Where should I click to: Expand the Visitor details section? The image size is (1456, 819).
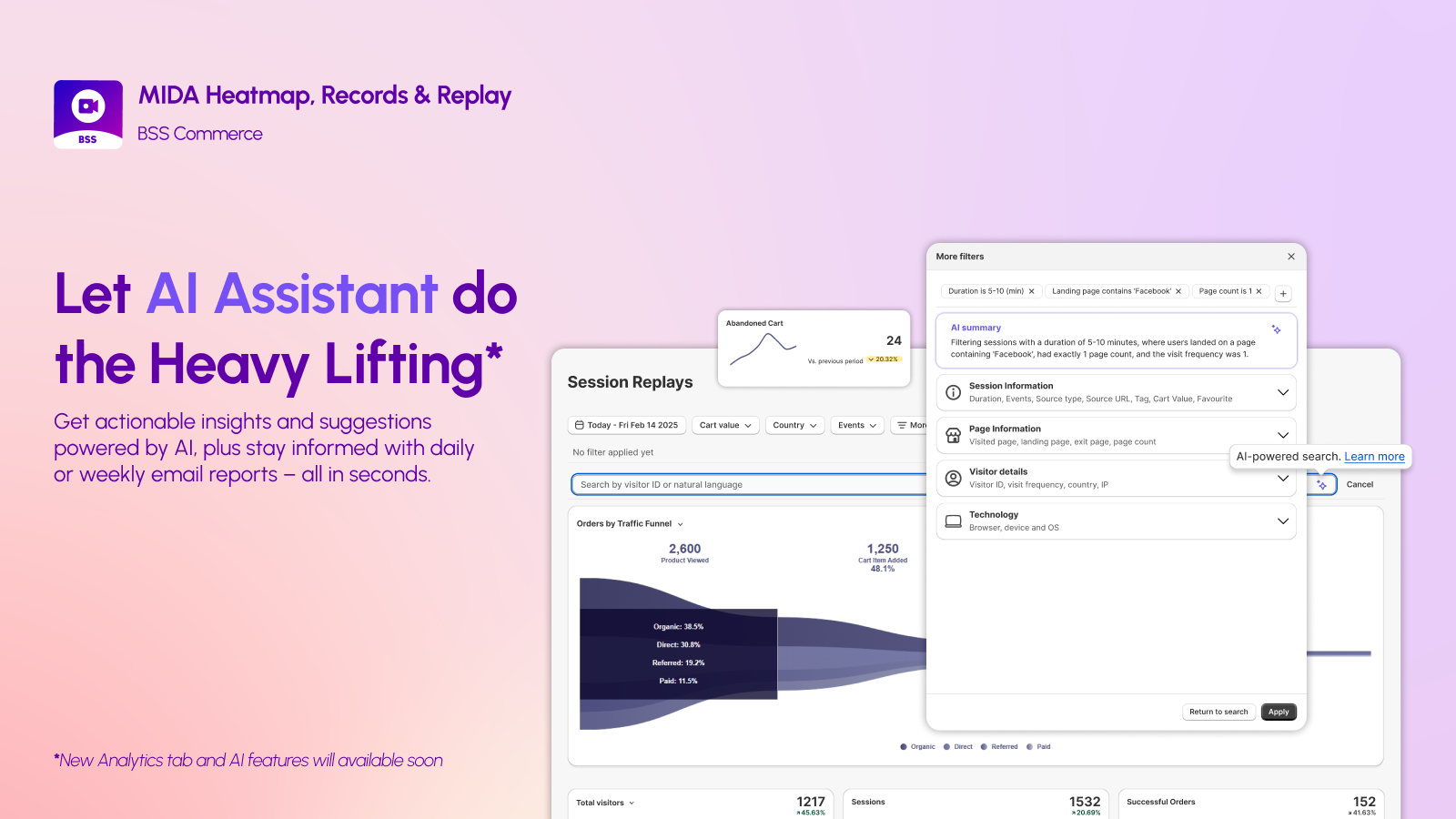[x=1283, y=478]
